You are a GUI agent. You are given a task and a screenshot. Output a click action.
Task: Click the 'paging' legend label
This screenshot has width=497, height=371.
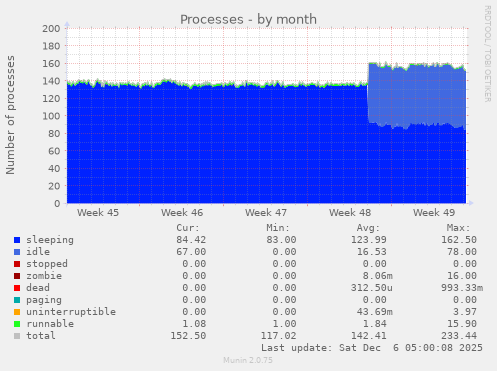(x=44, y=300)
